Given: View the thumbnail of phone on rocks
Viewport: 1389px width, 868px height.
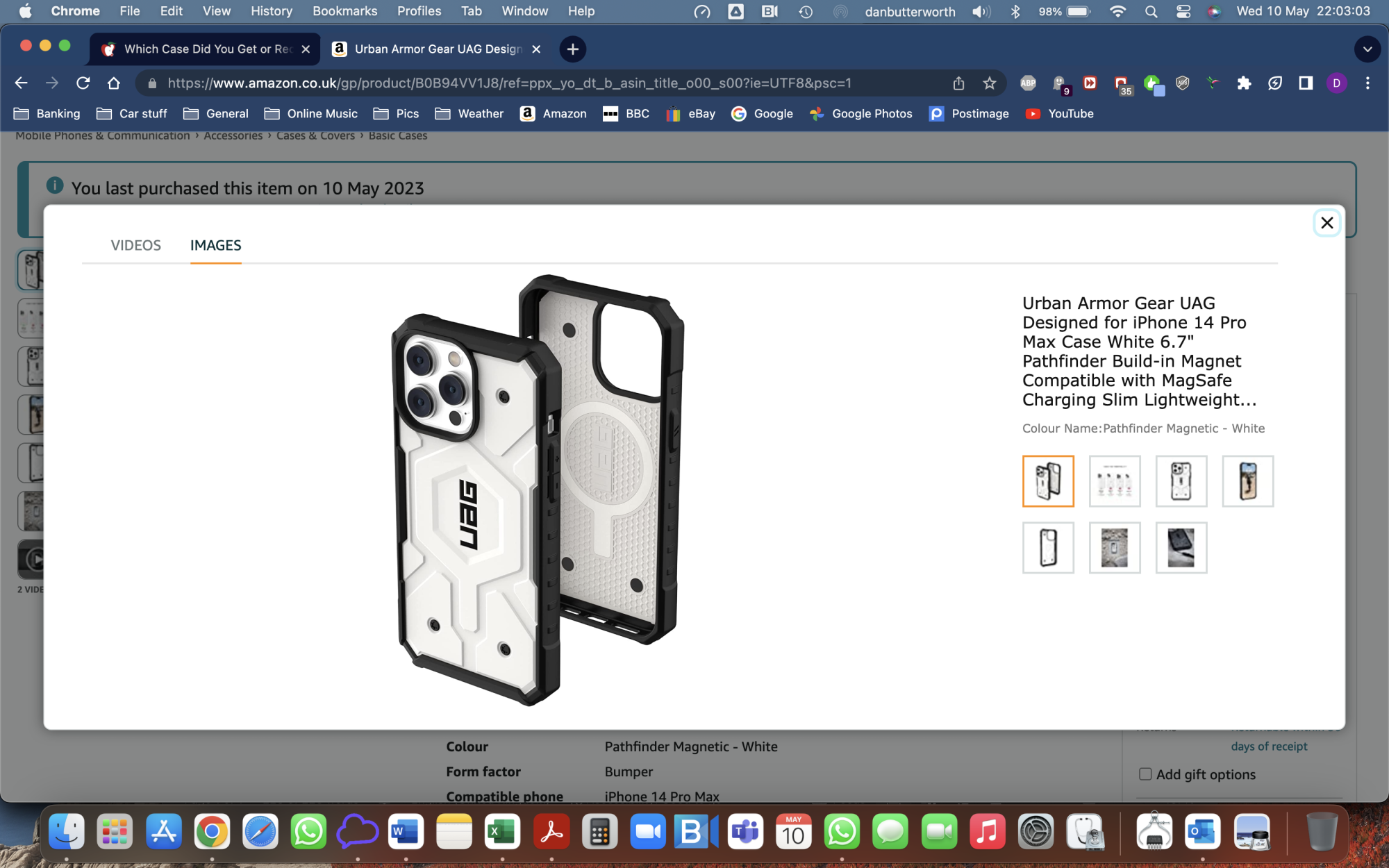Looking at the screenshot, I should (x=1115, y=548).
